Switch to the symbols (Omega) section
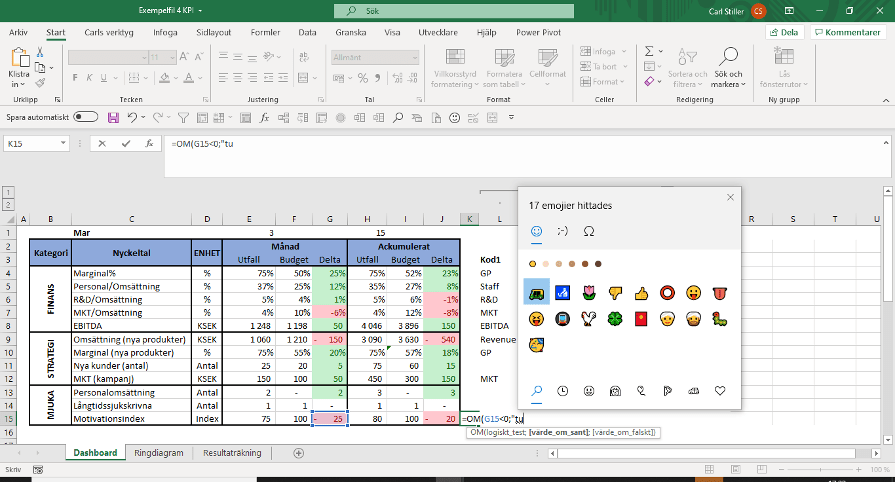Screen dimensions: 896x482 click(x=588, y=230)
